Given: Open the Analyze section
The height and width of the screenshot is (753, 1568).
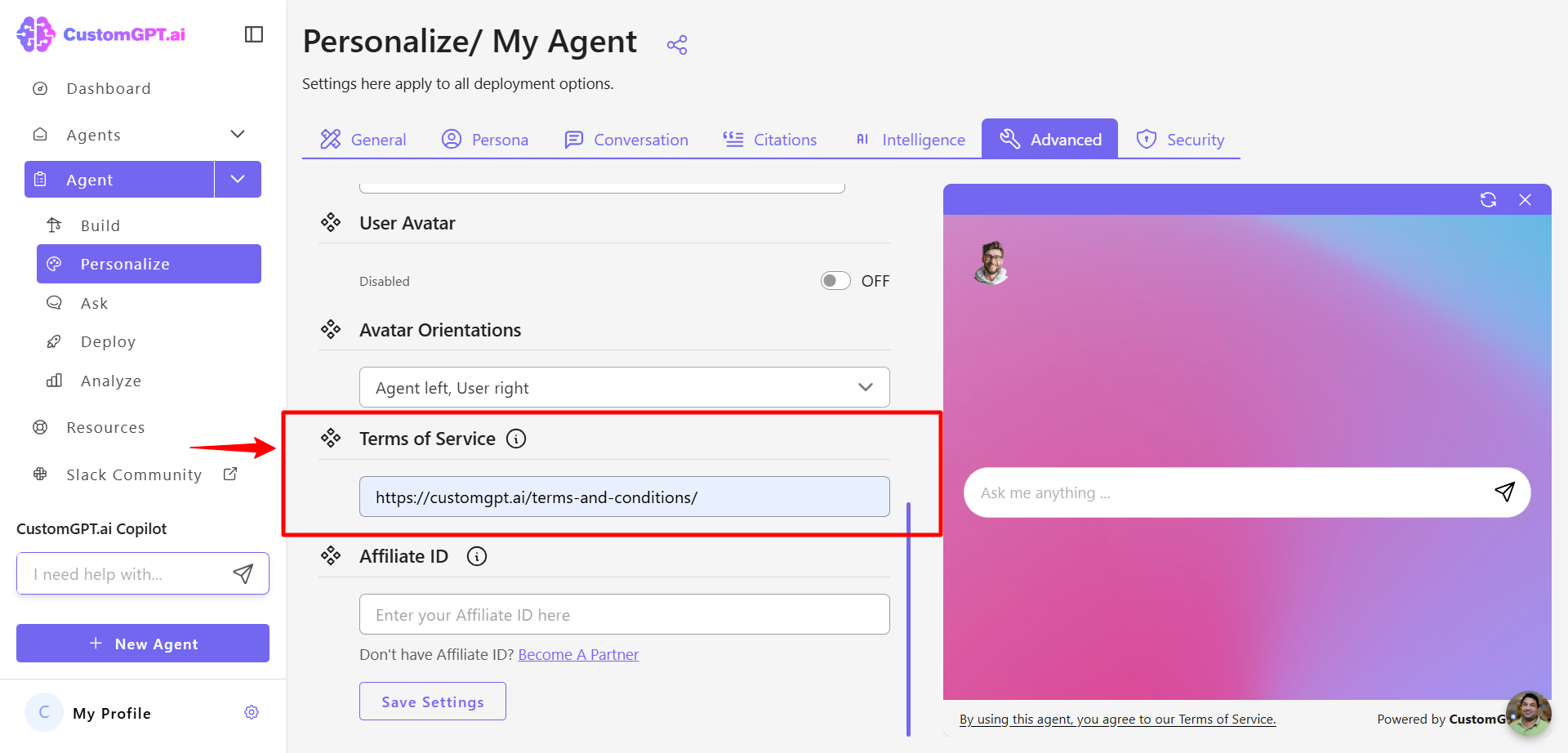Looking at the screenshot, I should pyautogui.click(x=111, y=381).
